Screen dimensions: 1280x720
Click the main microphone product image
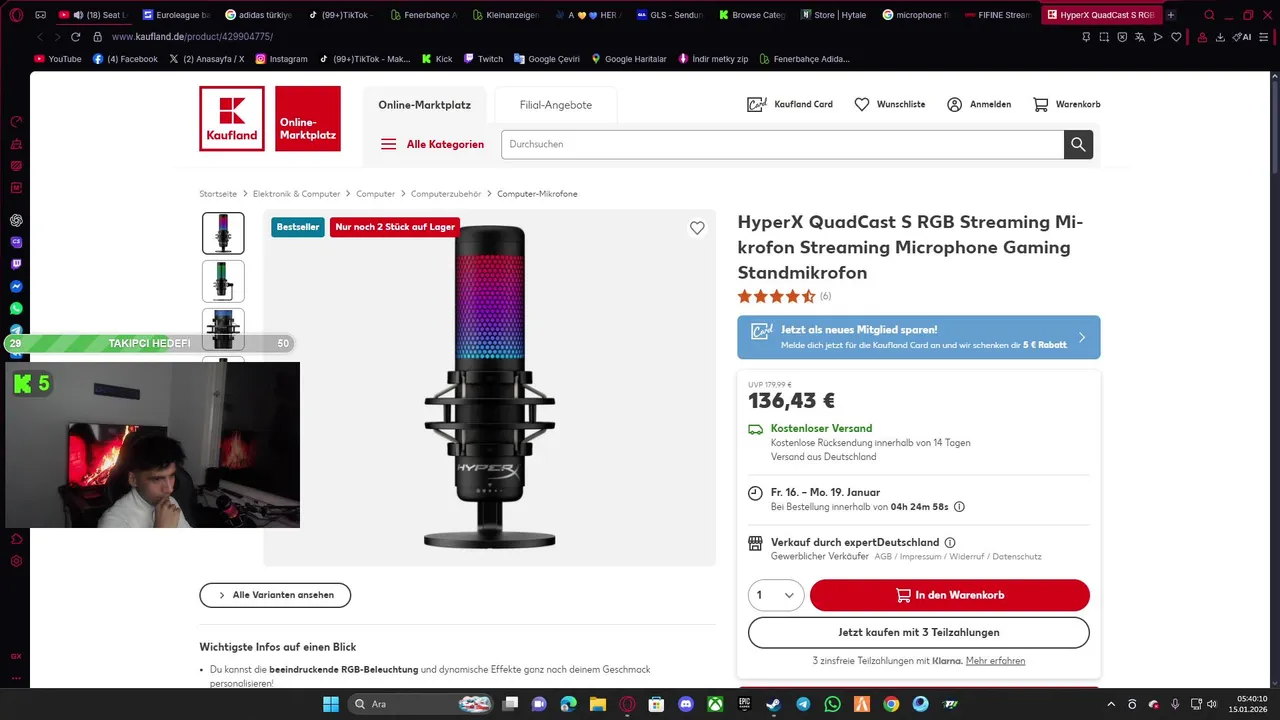coord(490,388)
